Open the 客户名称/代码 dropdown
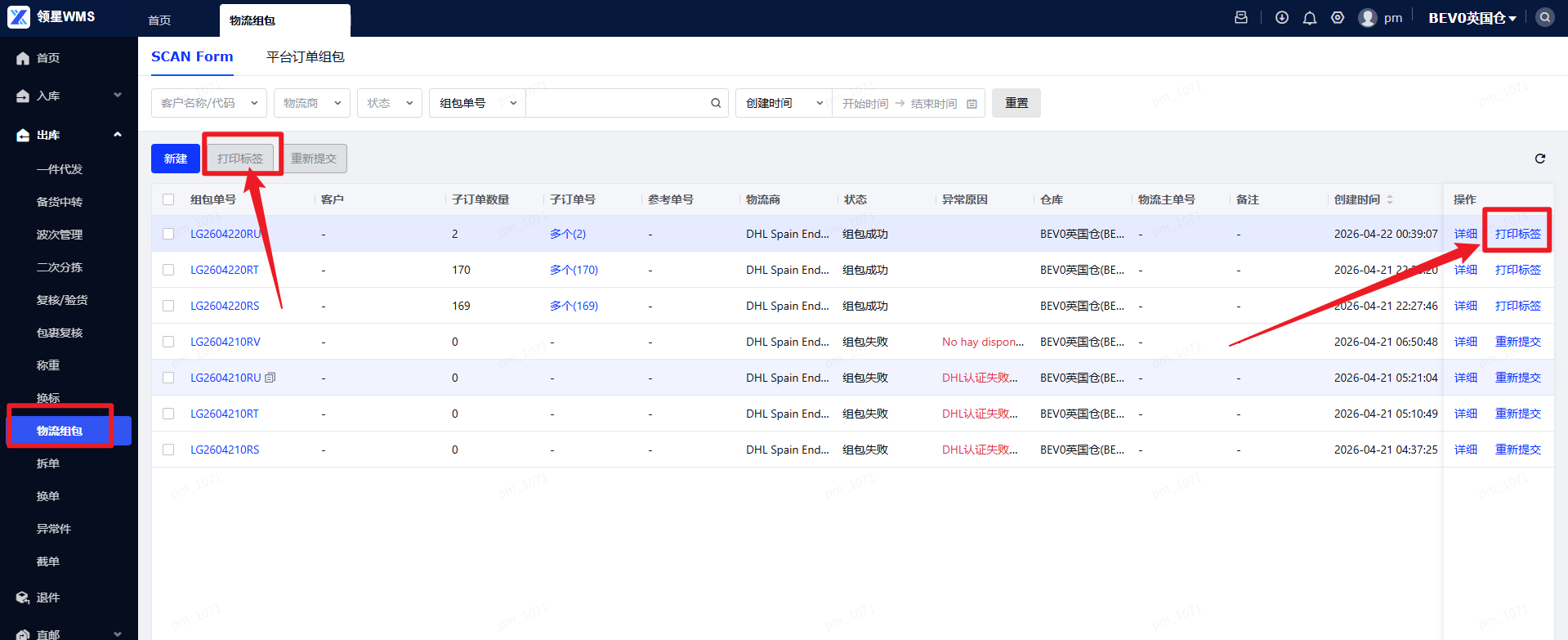This screenshot has width=1568, height=640. coord(209,103)
